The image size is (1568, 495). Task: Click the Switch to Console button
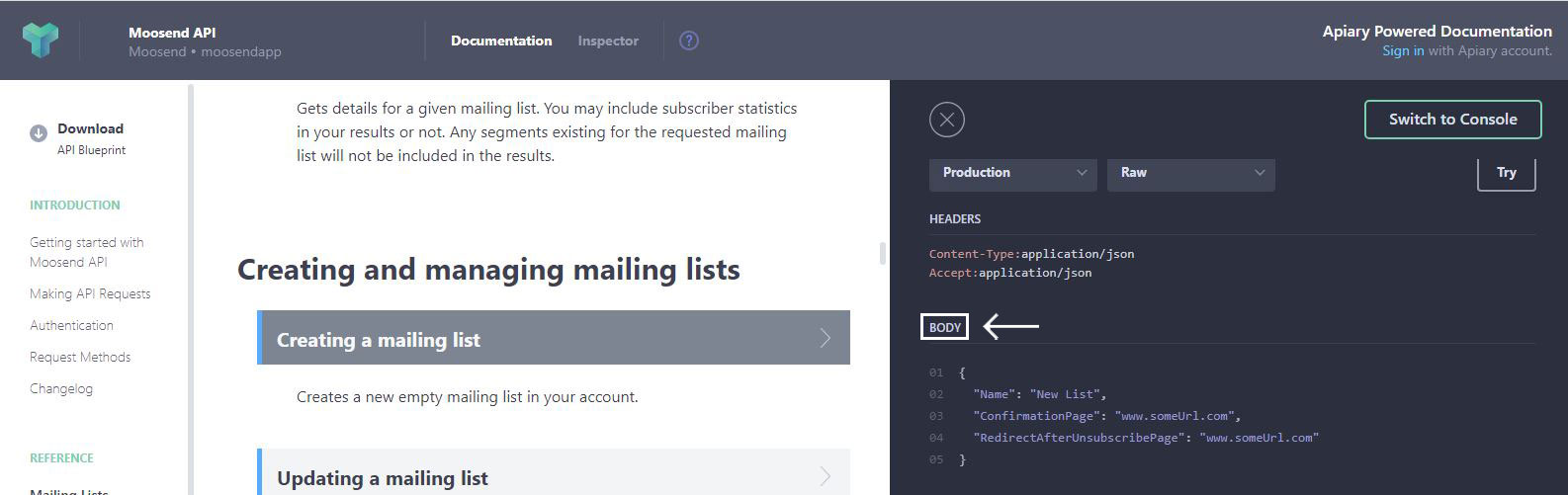click(x=1452, y=119)
